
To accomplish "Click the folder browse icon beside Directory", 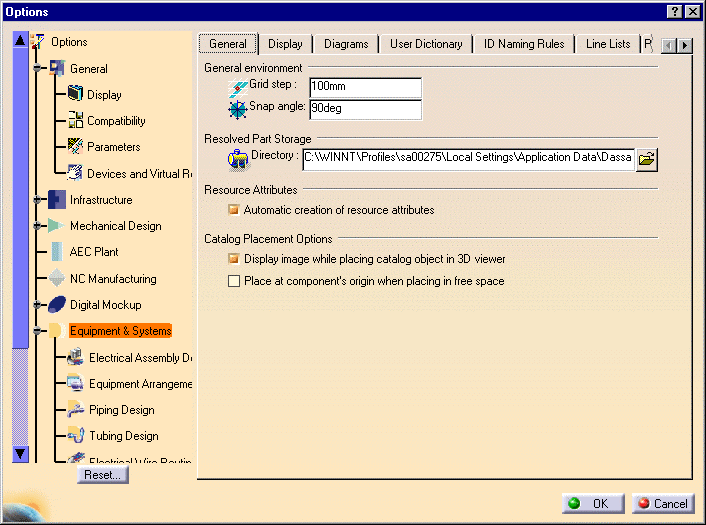I will [x=648, y=158].
